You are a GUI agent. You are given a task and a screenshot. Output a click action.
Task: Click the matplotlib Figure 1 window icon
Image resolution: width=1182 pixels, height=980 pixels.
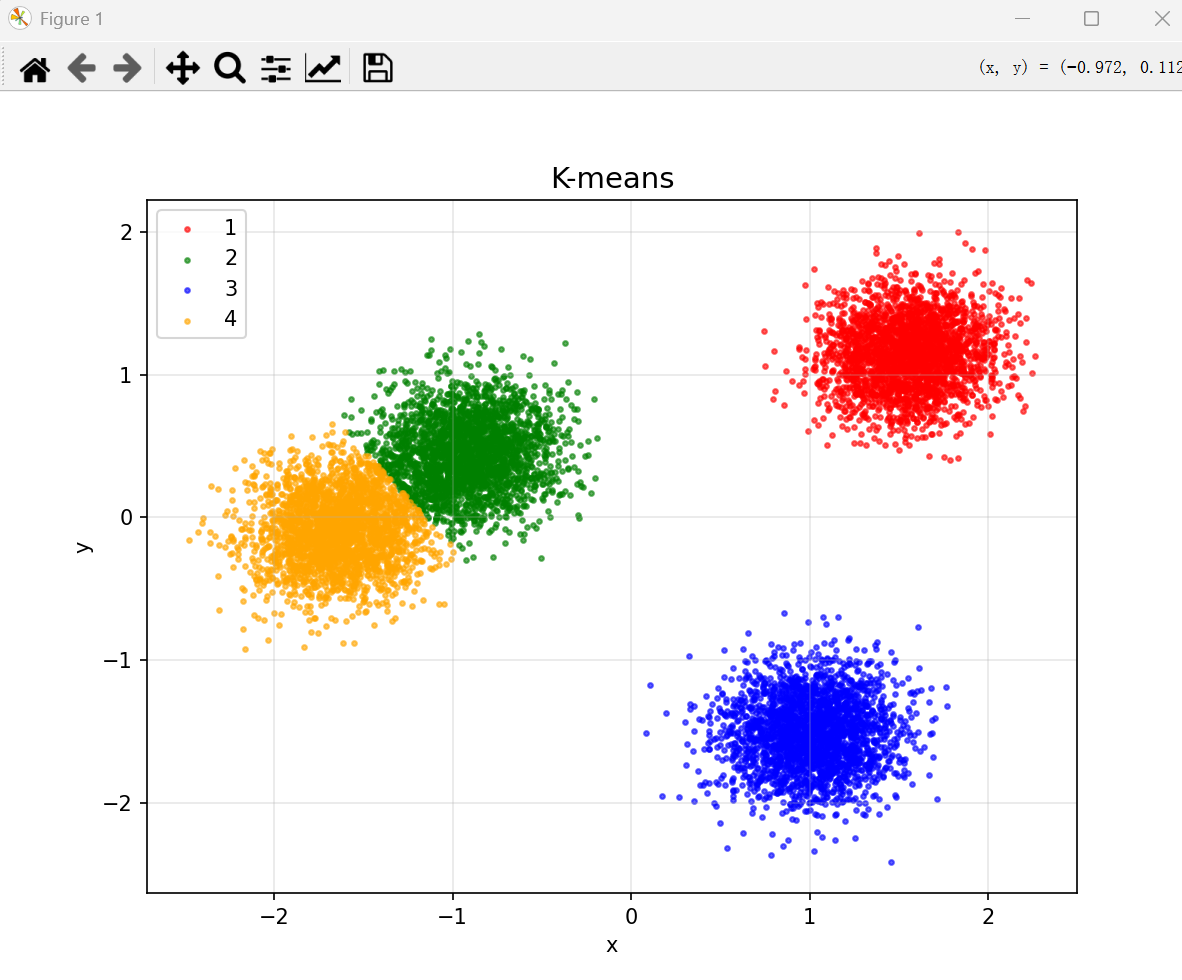pyautogui.click(x=20, y=18)
